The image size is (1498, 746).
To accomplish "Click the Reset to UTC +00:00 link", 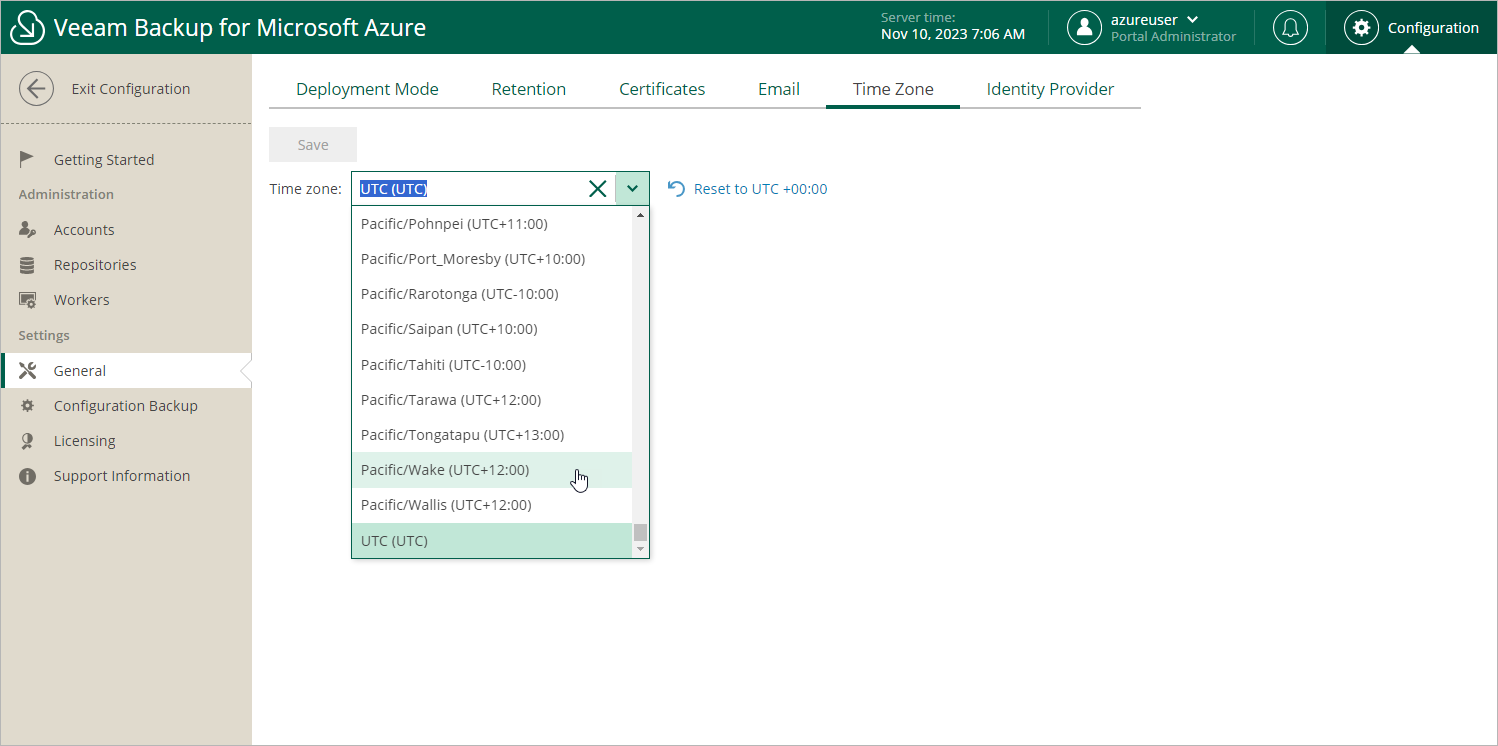I will (761, 189).
